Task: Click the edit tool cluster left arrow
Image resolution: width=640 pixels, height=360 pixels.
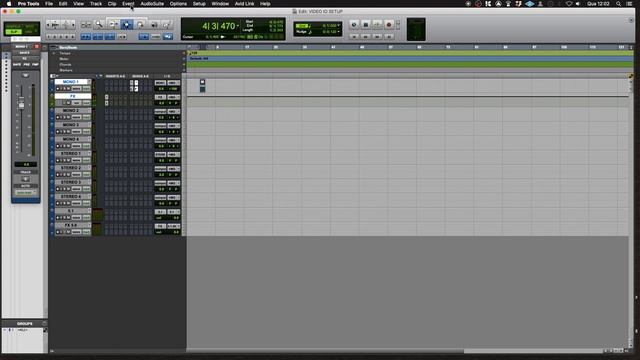Action: (48, 25)
